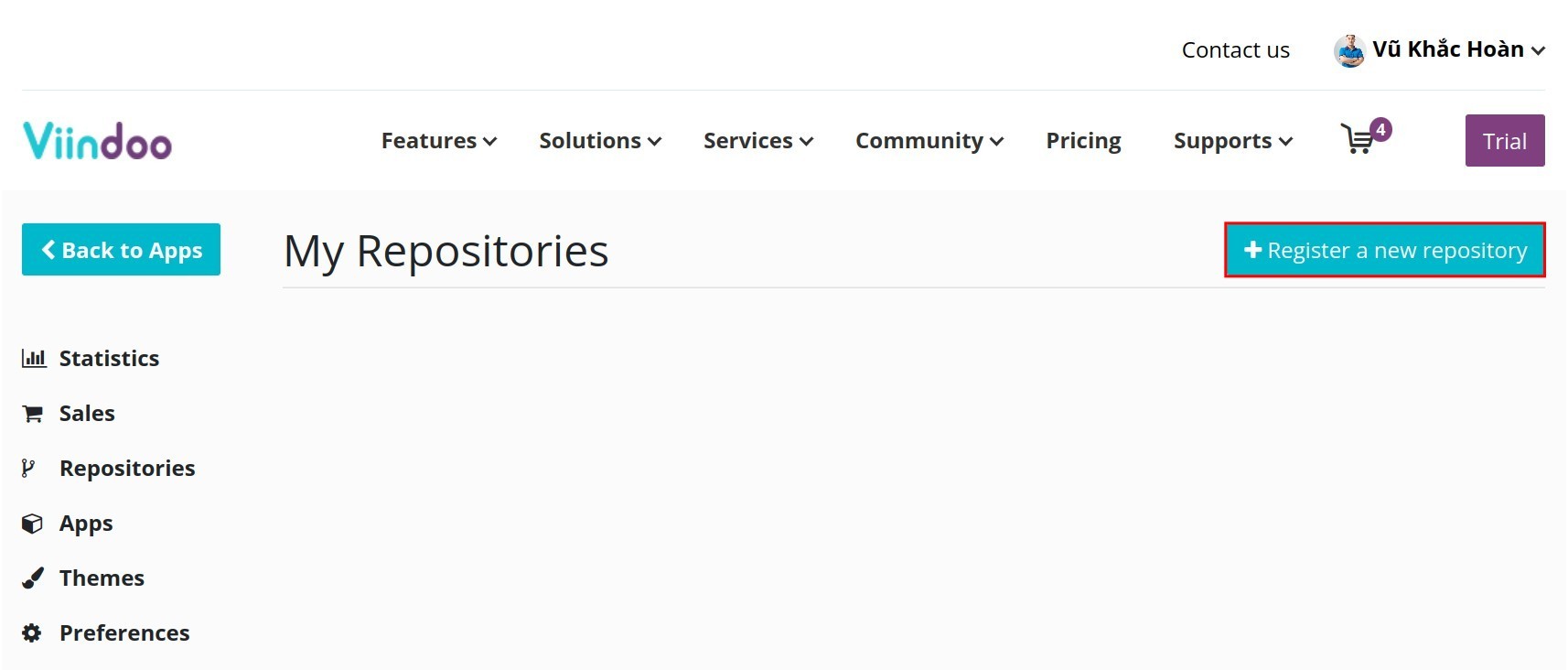Click the Apps cube icon in sidebar
The width and height of the screenshot is (1568, 670).
31,523
